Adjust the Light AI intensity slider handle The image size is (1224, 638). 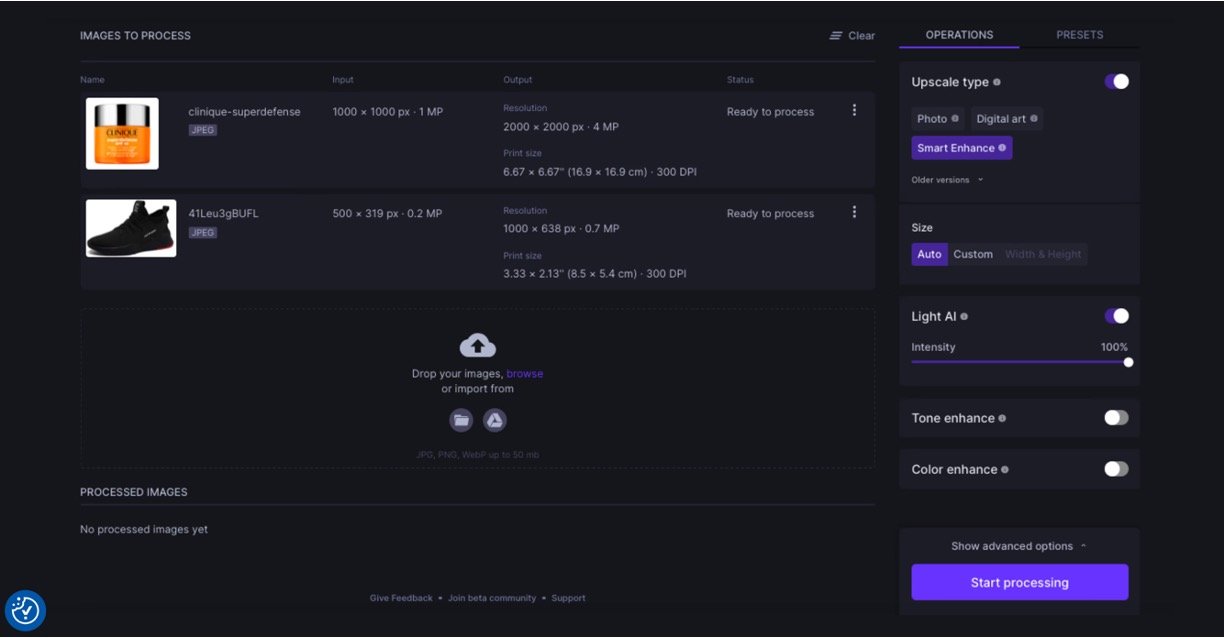coord(1128,362)
